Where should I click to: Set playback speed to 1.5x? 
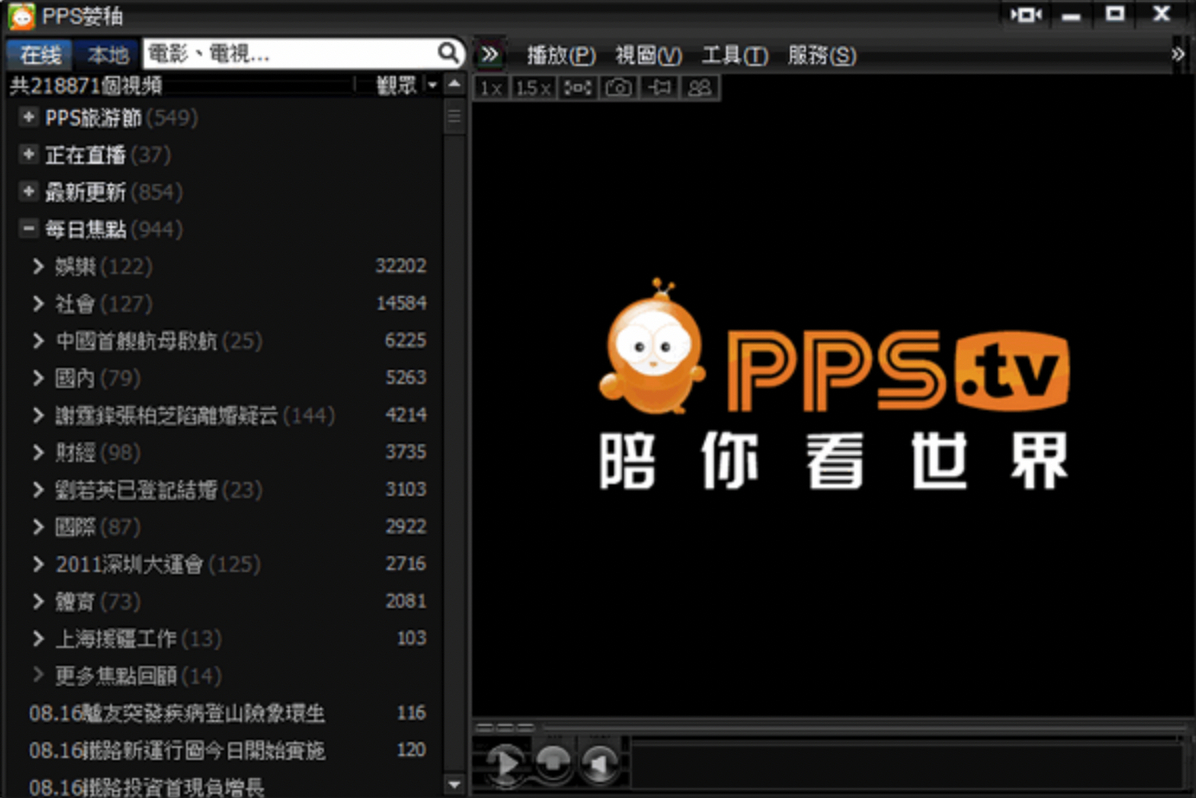[533, 88]
